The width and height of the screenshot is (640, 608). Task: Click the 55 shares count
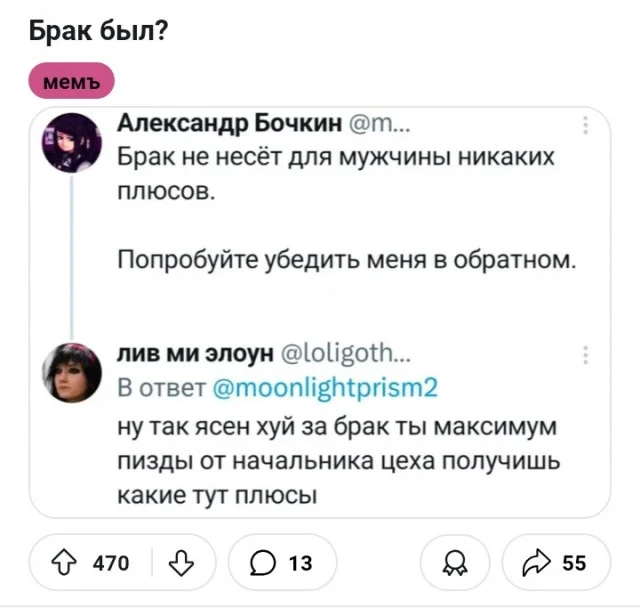[x=574, y=563]
